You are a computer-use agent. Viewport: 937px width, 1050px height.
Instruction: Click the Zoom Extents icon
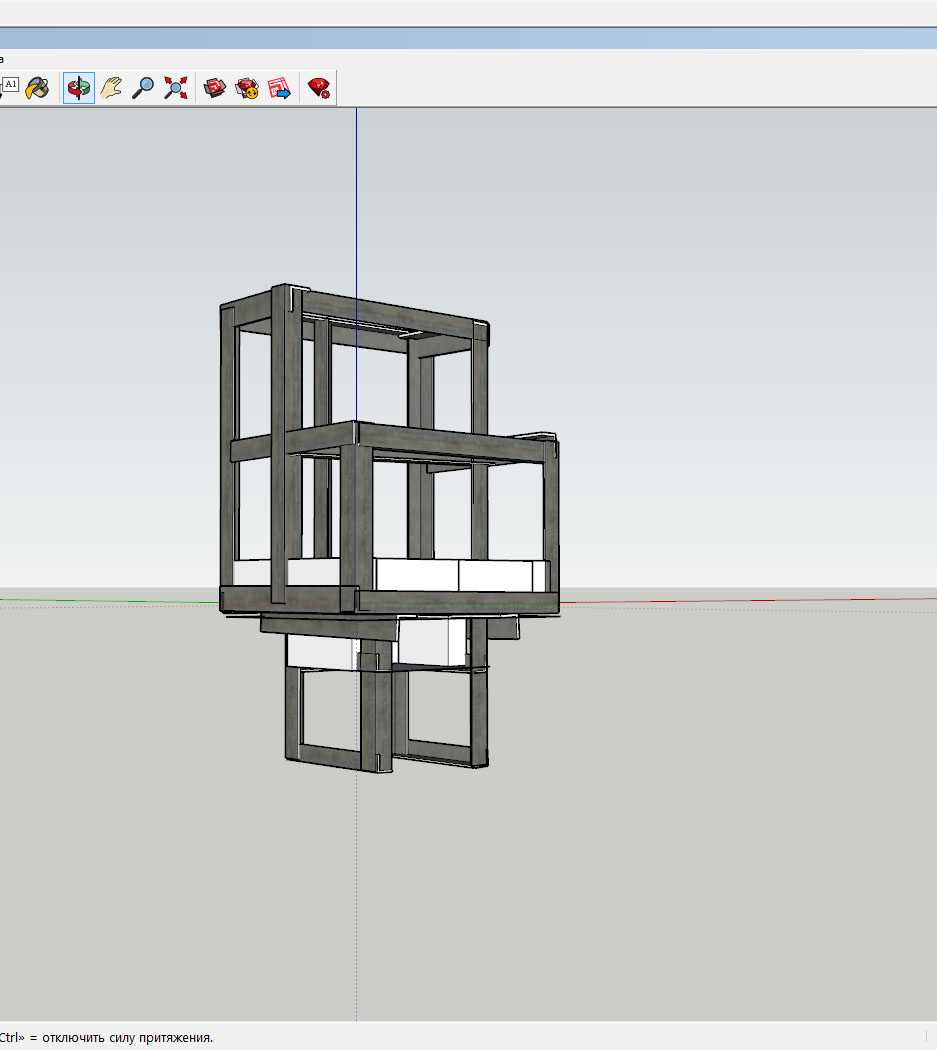(176, 88)
